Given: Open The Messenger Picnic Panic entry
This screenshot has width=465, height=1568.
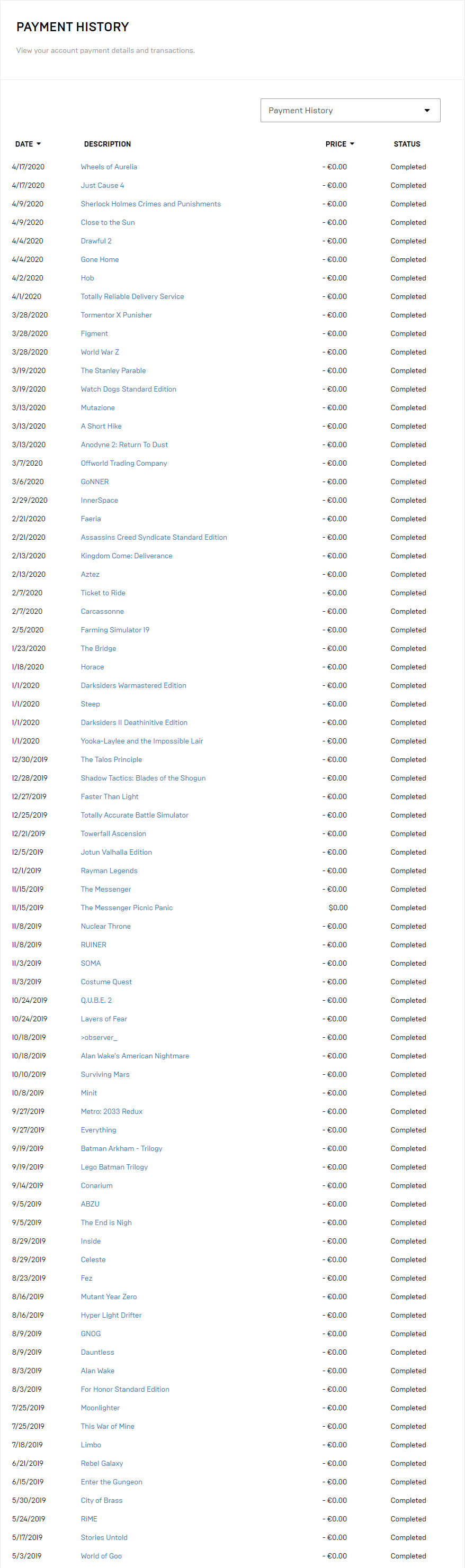Looking at the screenshot, I should coord(126,908).
